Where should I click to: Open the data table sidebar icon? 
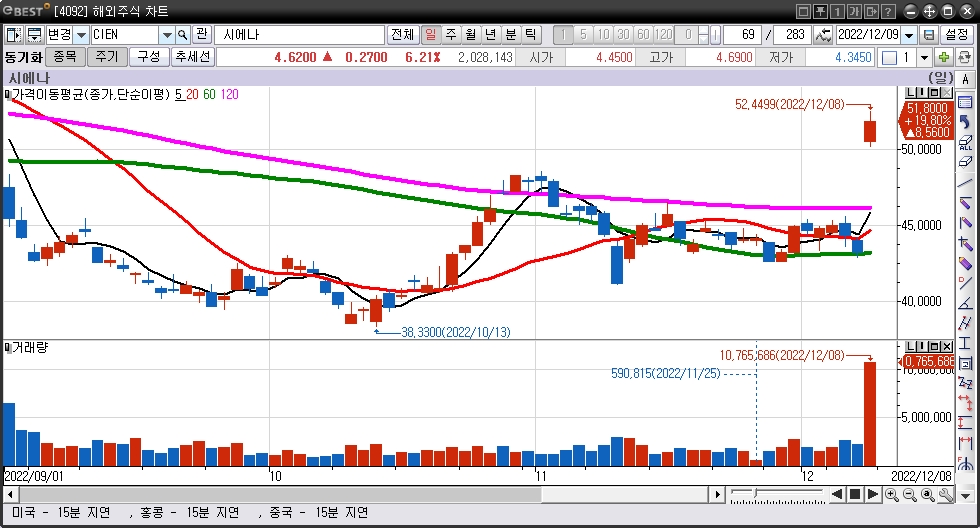(x=966, y=102)
